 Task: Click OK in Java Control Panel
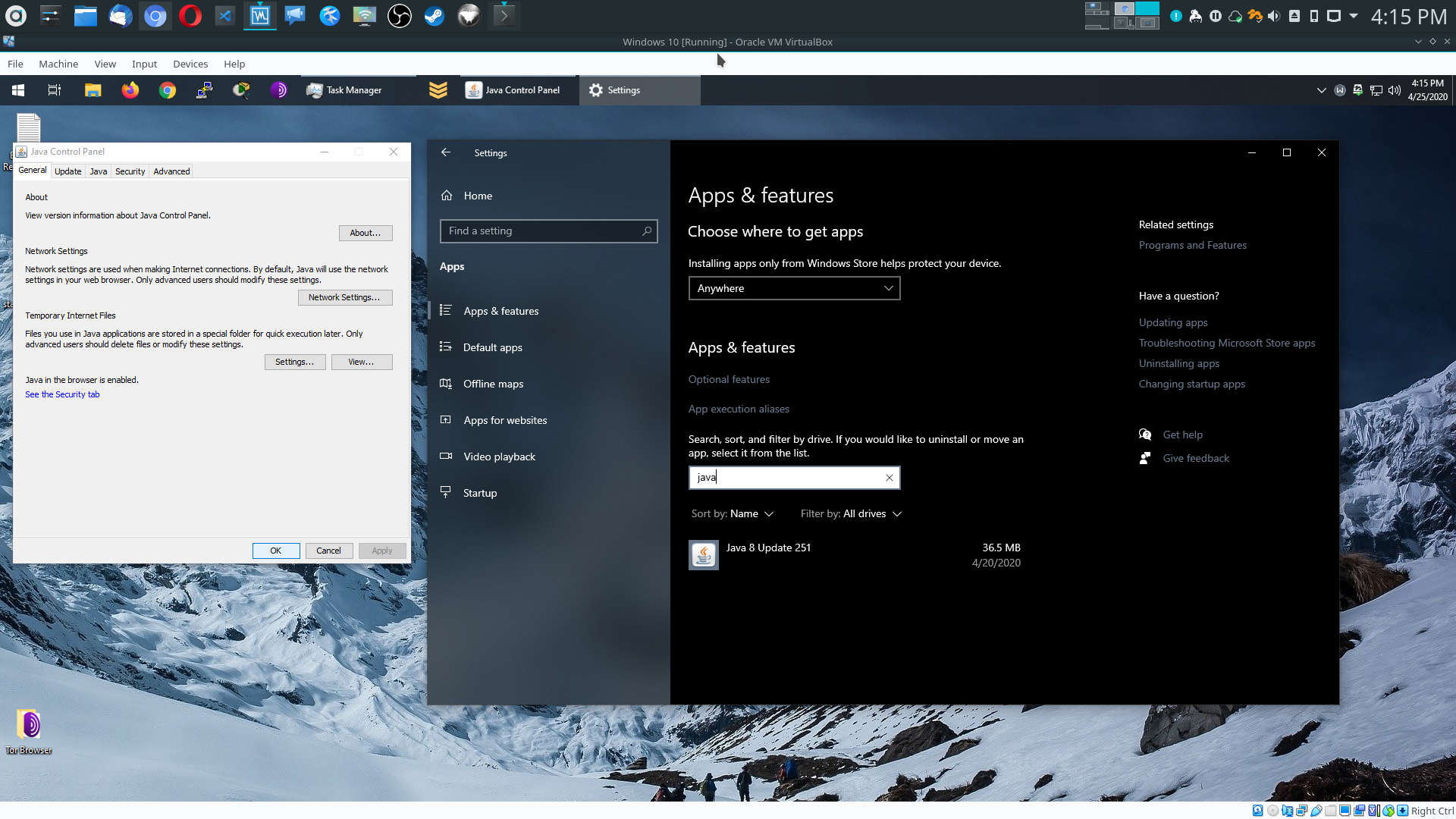(x=276, y=551)
